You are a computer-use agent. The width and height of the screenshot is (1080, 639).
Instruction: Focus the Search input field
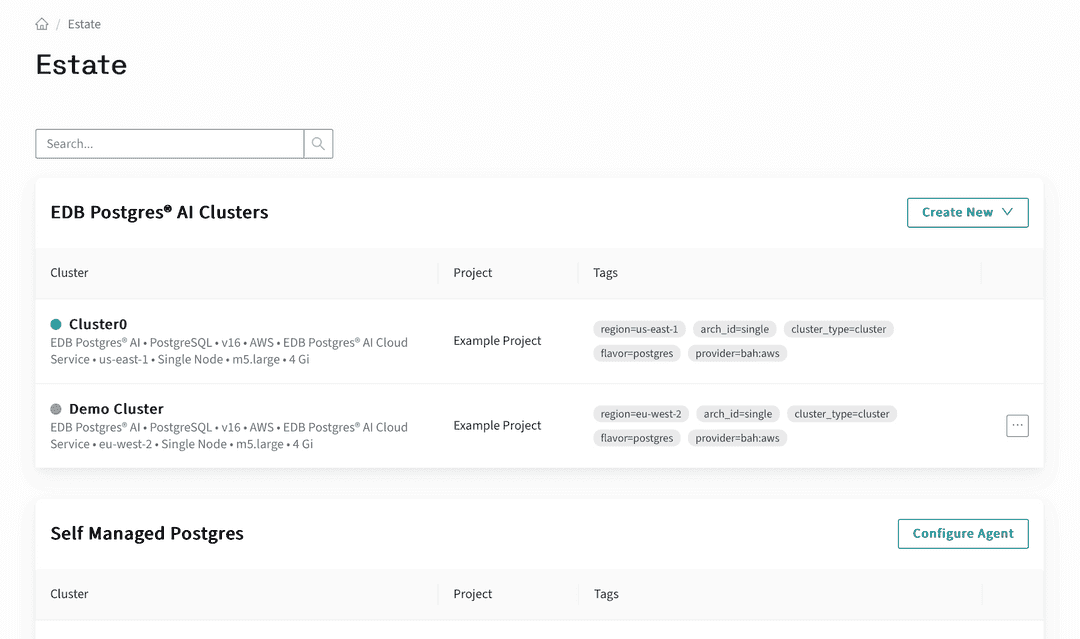coord(170,144)
